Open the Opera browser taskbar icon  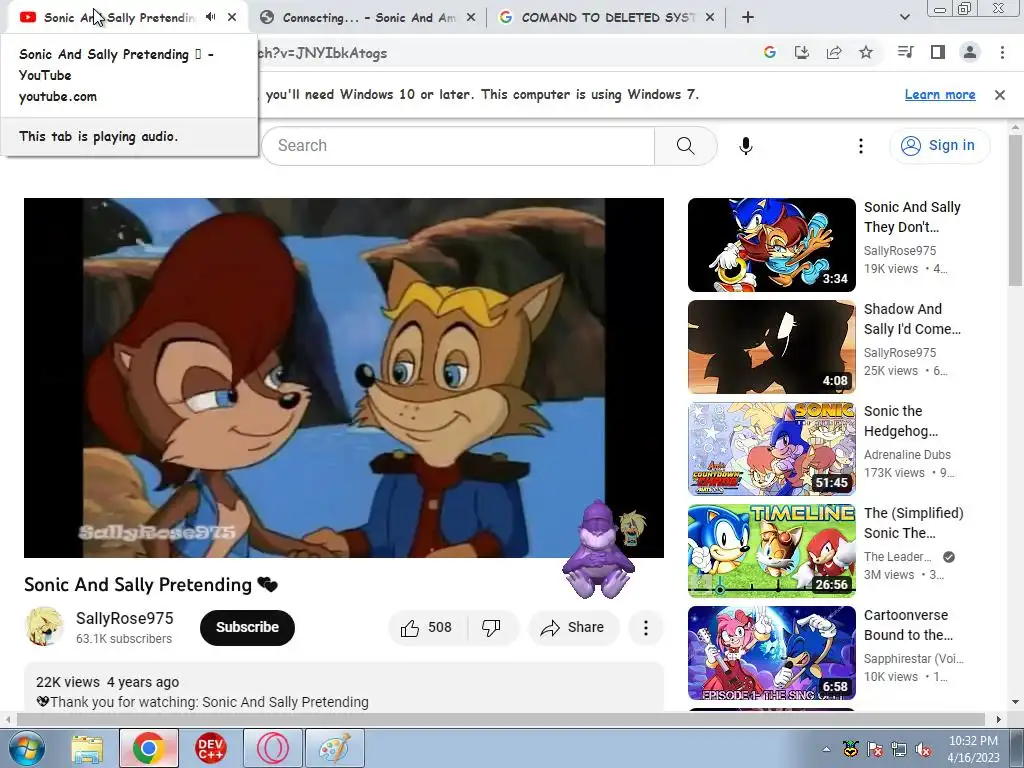point(273,748)
